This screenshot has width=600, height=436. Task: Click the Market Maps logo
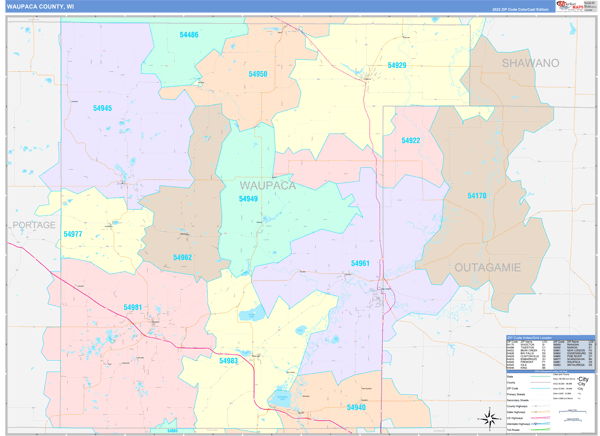pos(575,6)
